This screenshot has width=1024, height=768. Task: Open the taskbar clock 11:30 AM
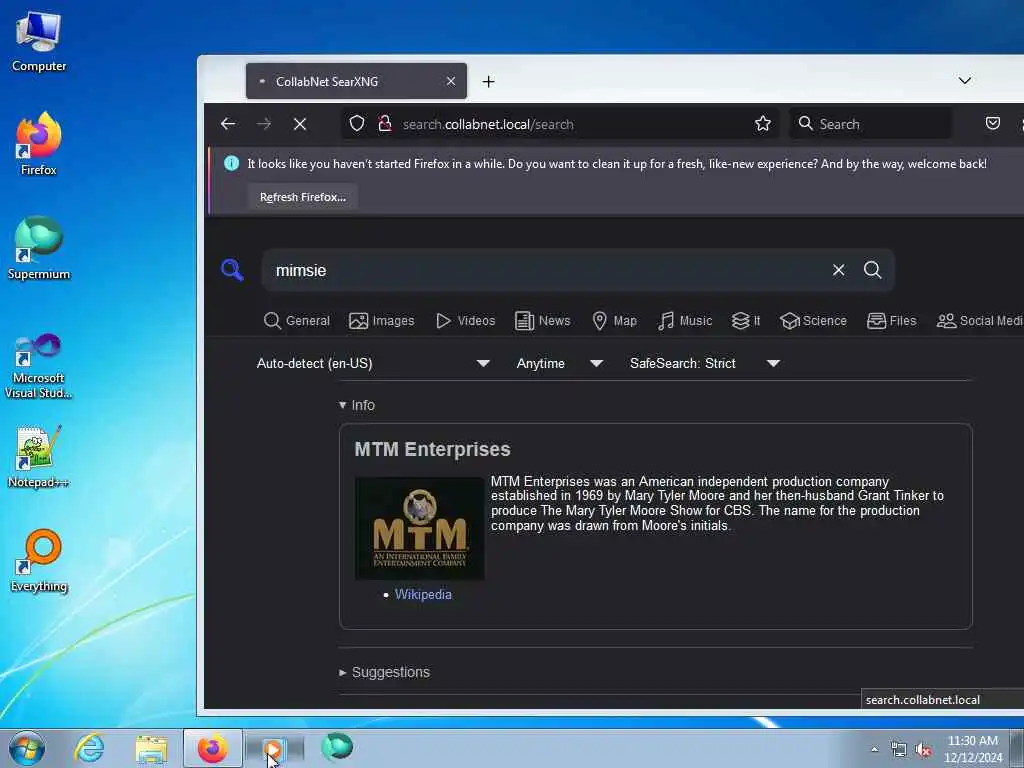(x=972, y=749)
